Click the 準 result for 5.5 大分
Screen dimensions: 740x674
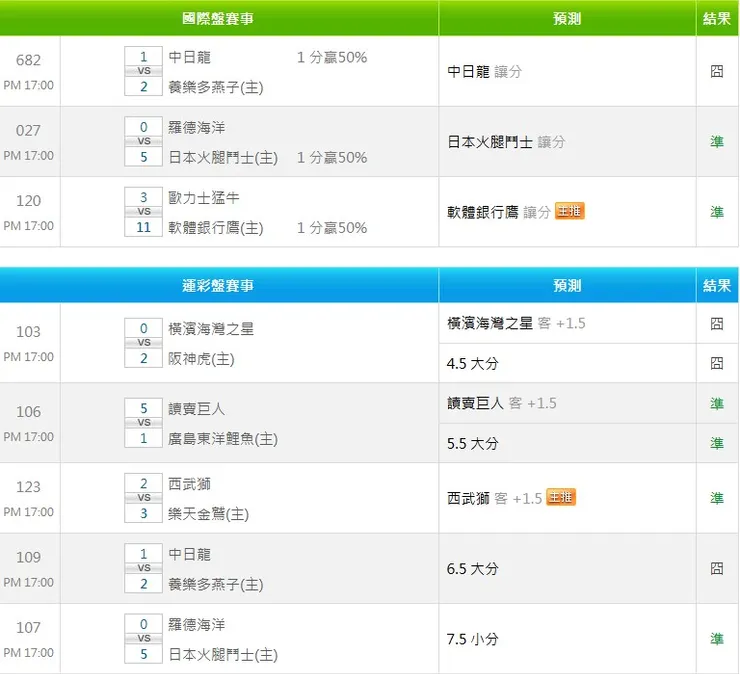[716, 443]
